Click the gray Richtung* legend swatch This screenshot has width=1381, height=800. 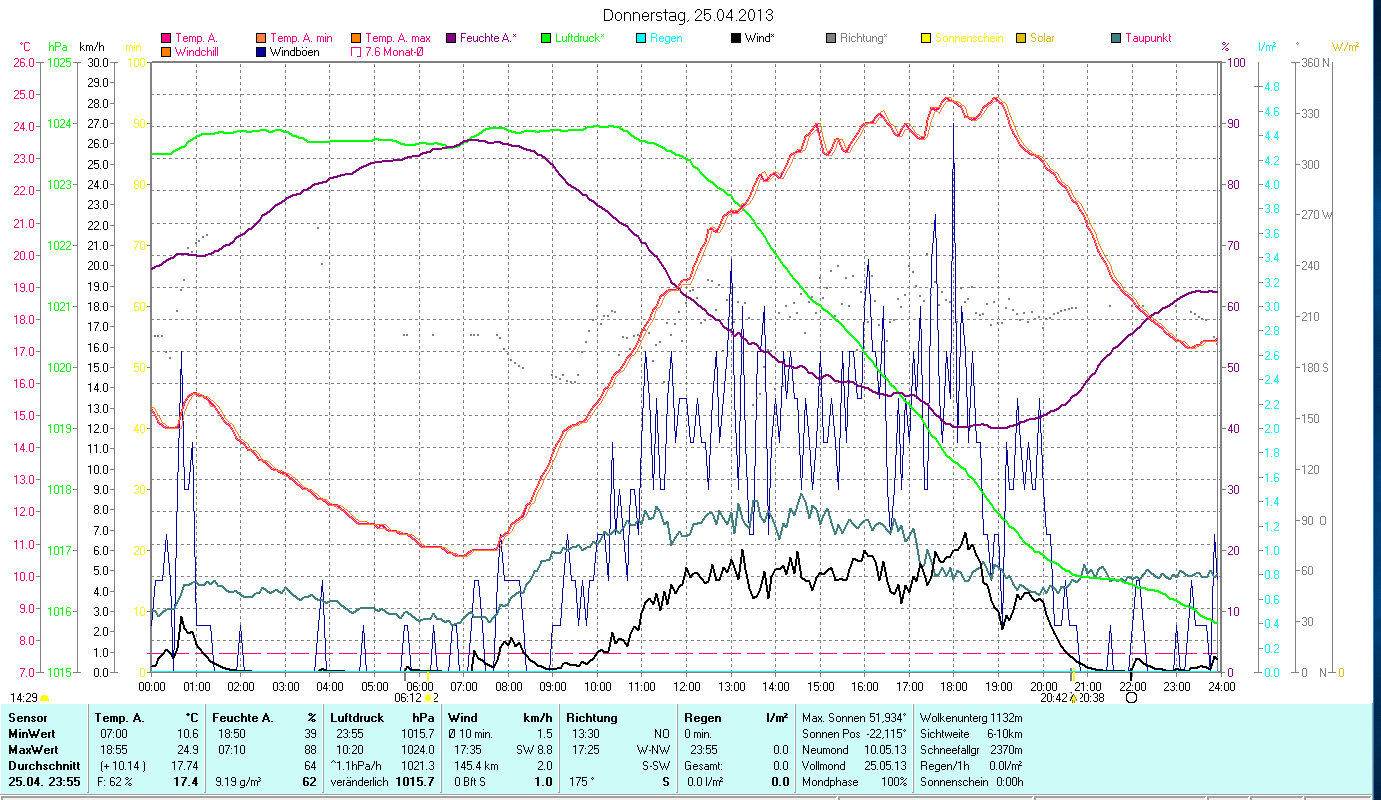(x=830, y=38)
